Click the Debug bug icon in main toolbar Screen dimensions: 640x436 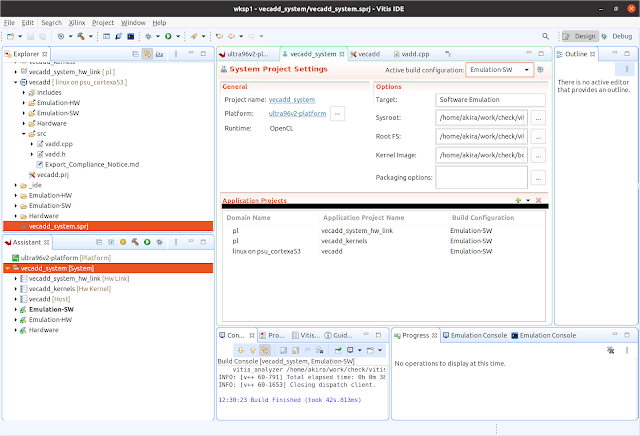click(149, 36)
